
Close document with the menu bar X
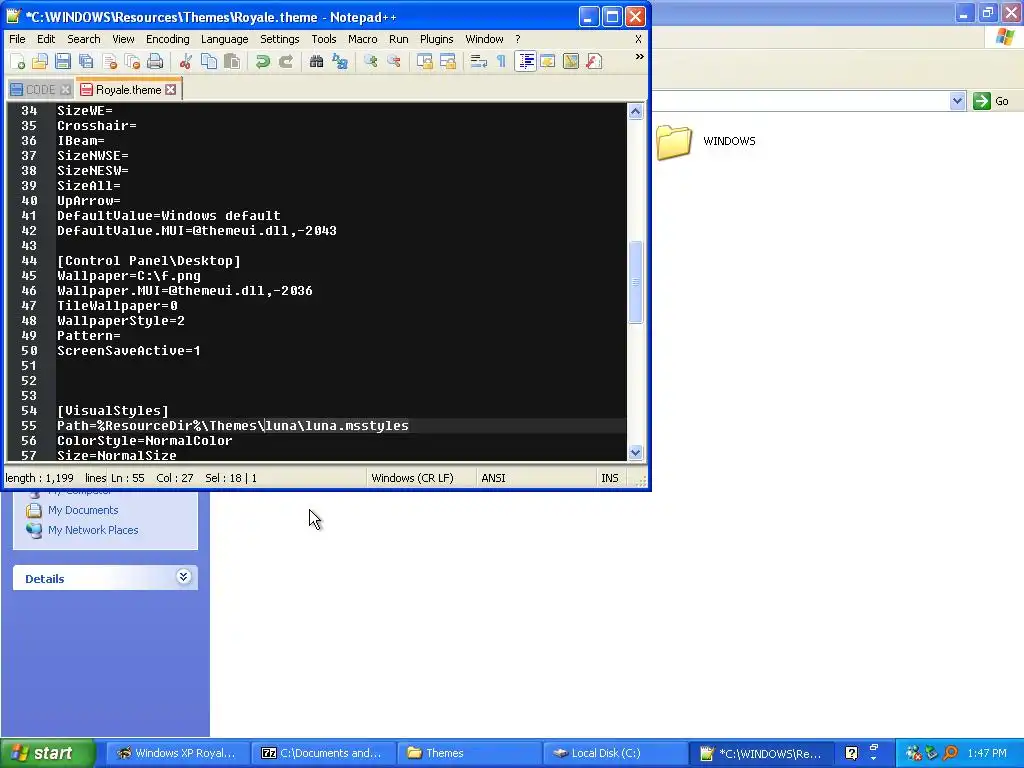click(x=638, y=39)
